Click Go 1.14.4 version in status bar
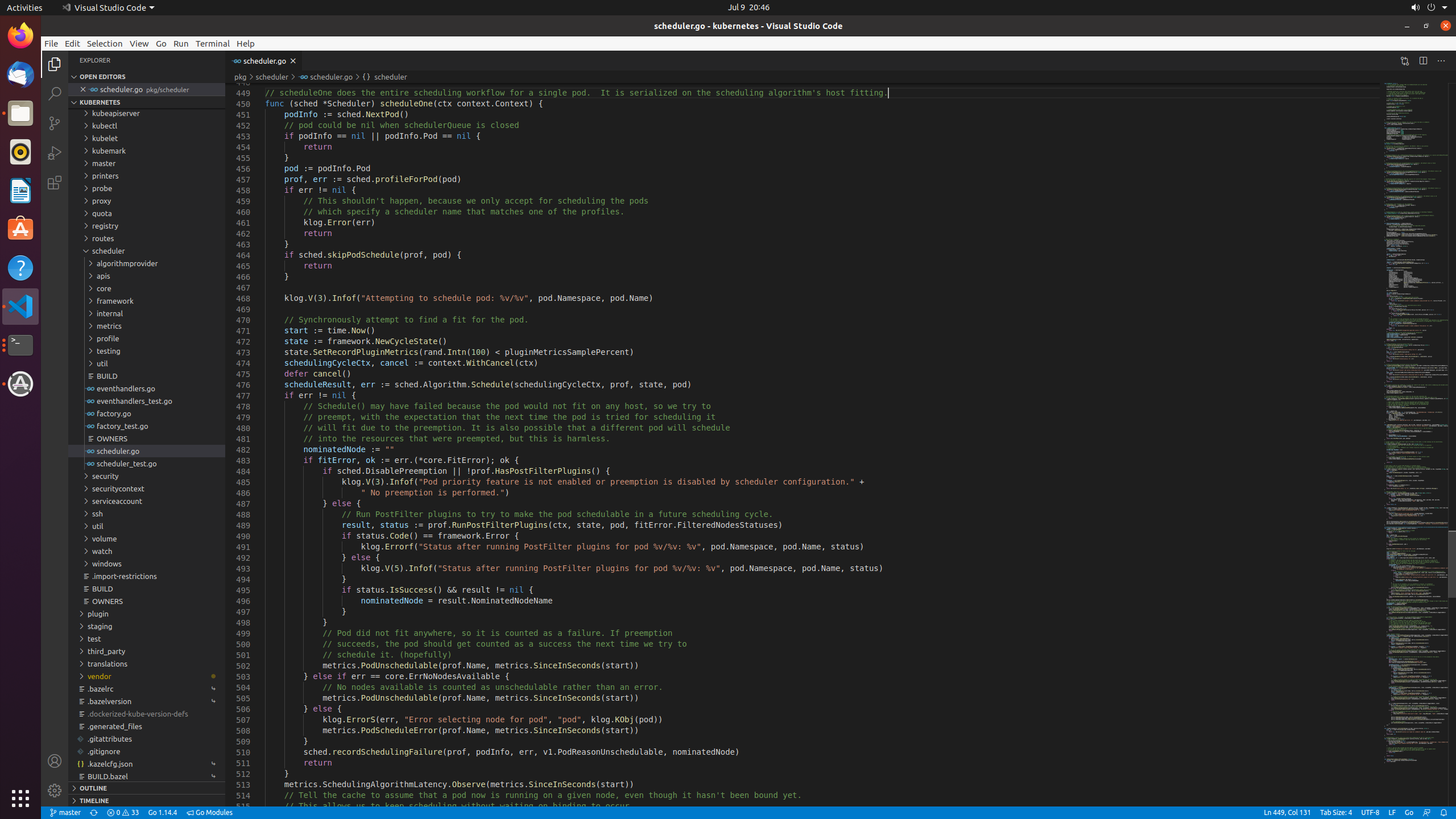 [163, 813]
